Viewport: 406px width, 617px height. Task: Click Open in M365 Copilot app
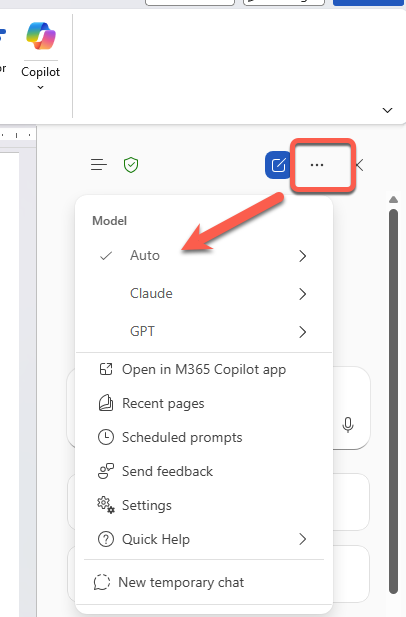(203, 369)
